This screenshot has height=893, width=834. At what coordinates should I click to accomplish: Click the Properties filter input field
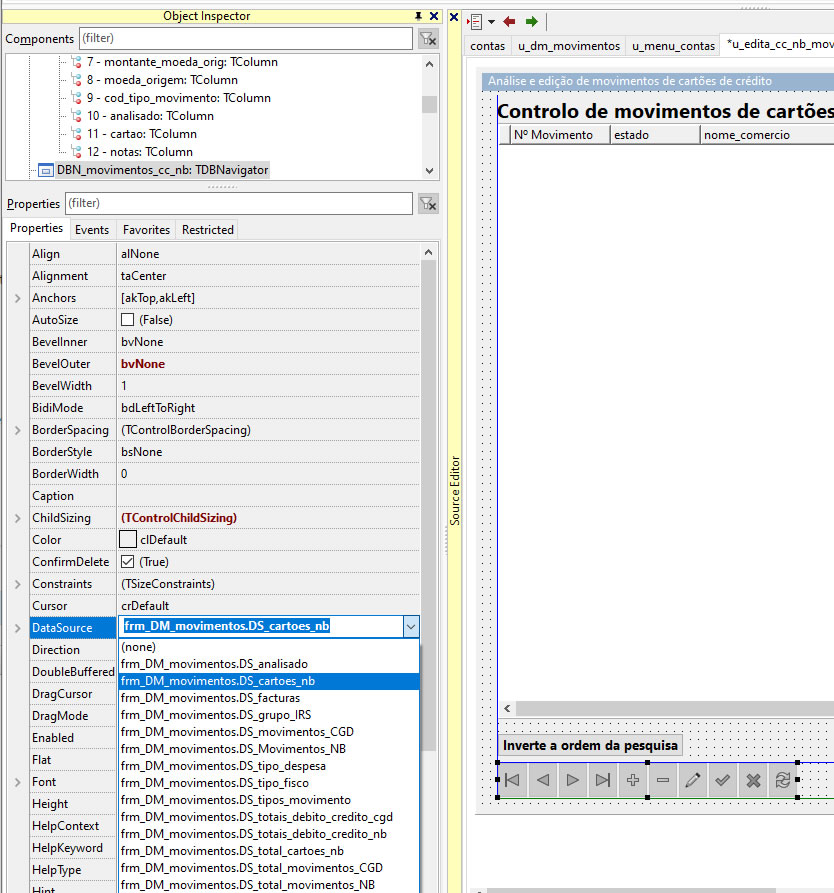tap(238, 204)
